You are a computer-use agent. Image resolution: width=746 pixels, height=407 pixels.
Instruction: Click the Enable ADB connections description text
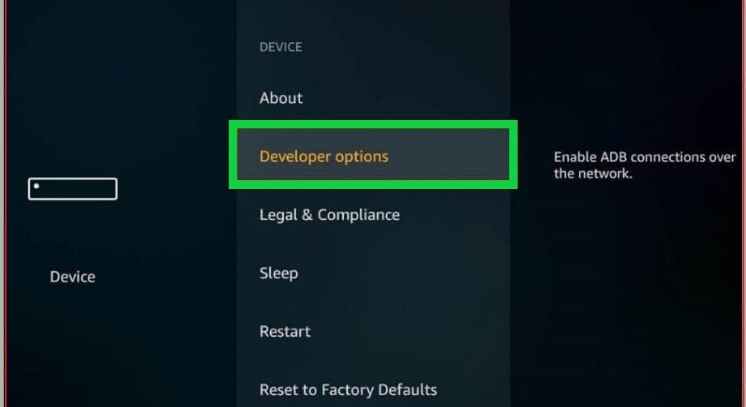click(645, 165)
